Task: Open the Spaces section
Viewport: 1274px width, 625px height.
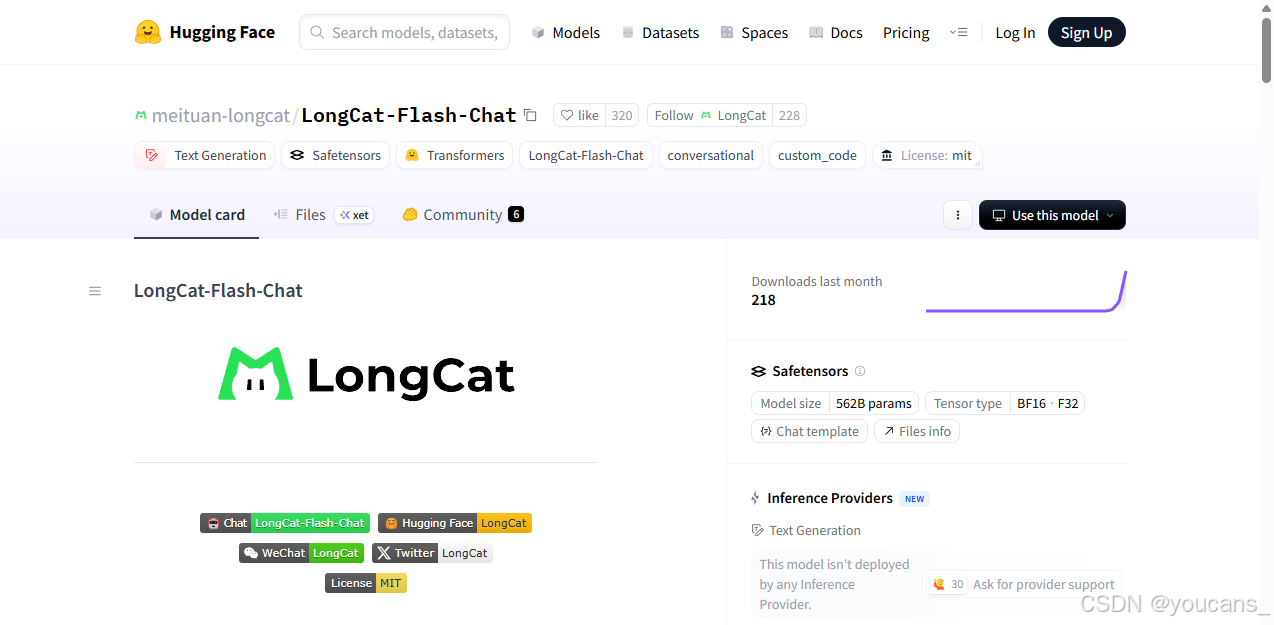Action: pos(753,32)
